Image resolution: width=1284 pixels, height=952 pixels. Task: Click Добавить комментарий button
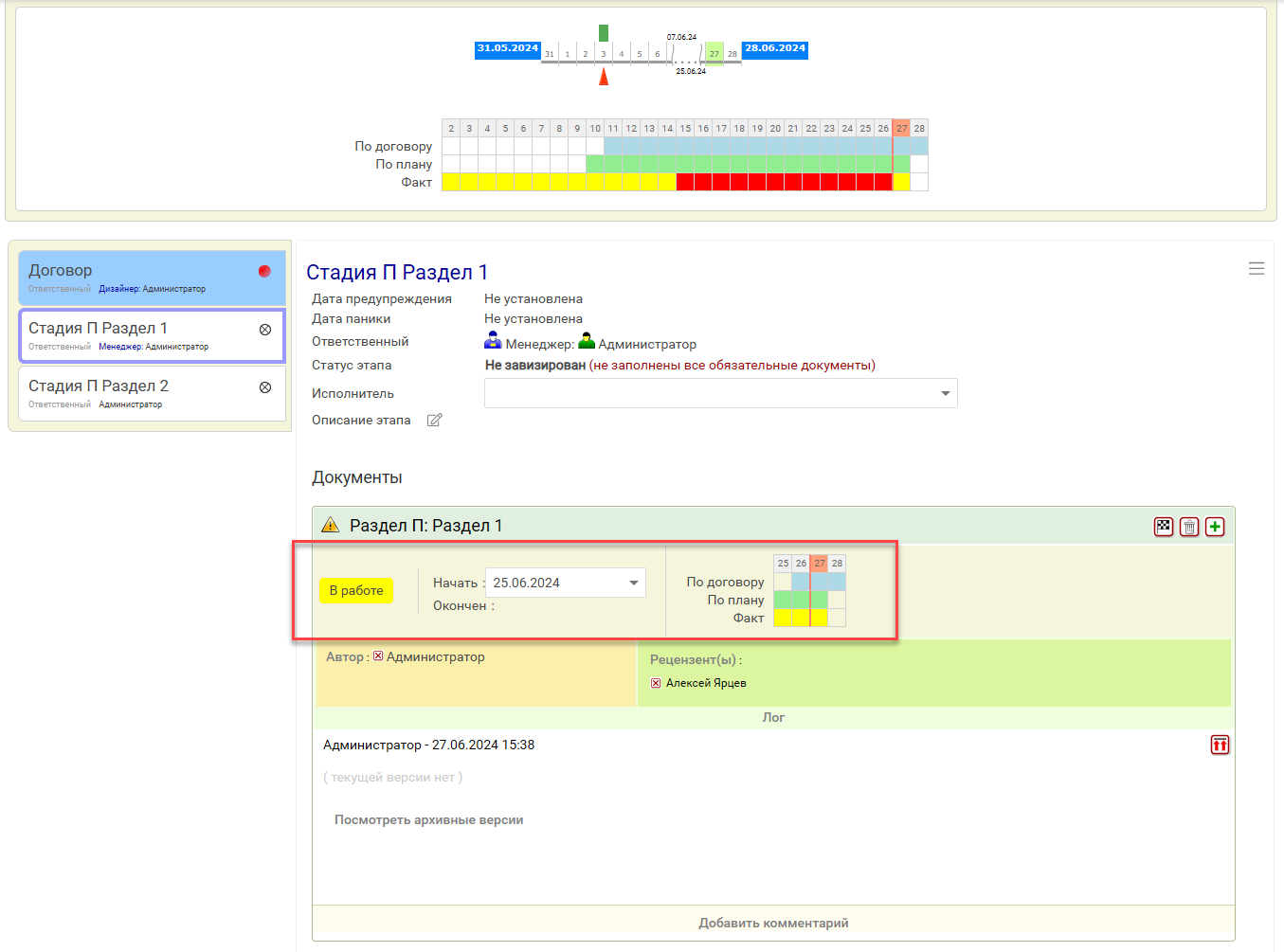[773, 923]
